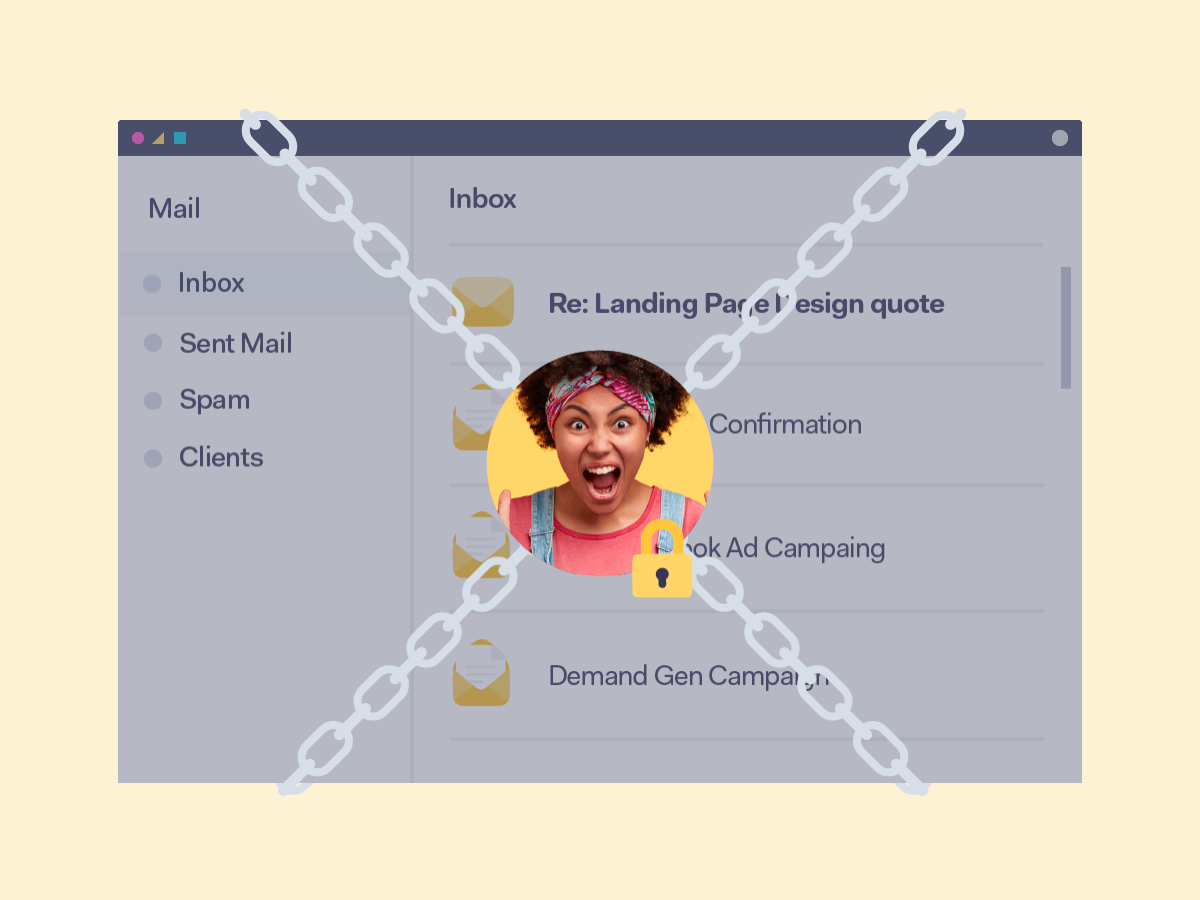The image size is (1200, 900).
Task: Select the bullet next to Clients
Action: click(x=153, y=458)
